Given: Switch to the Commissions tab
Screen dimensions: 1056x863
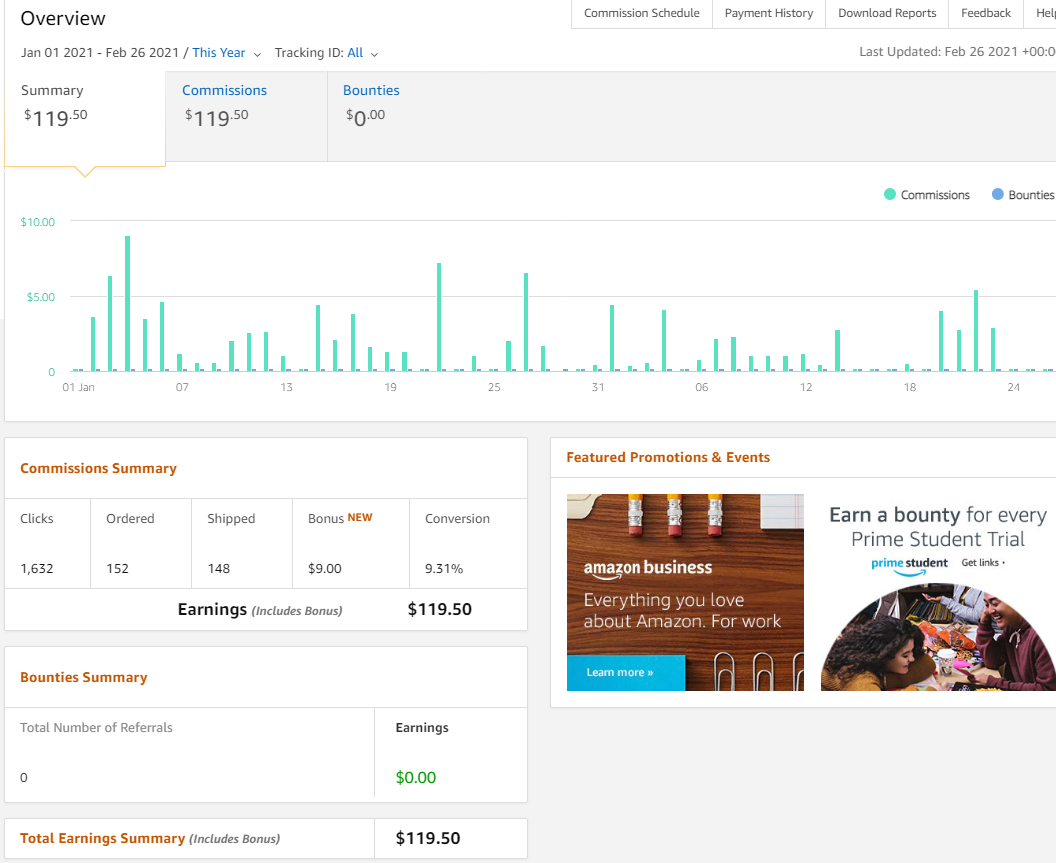Looking at the screenshot, I should point(246,116).
